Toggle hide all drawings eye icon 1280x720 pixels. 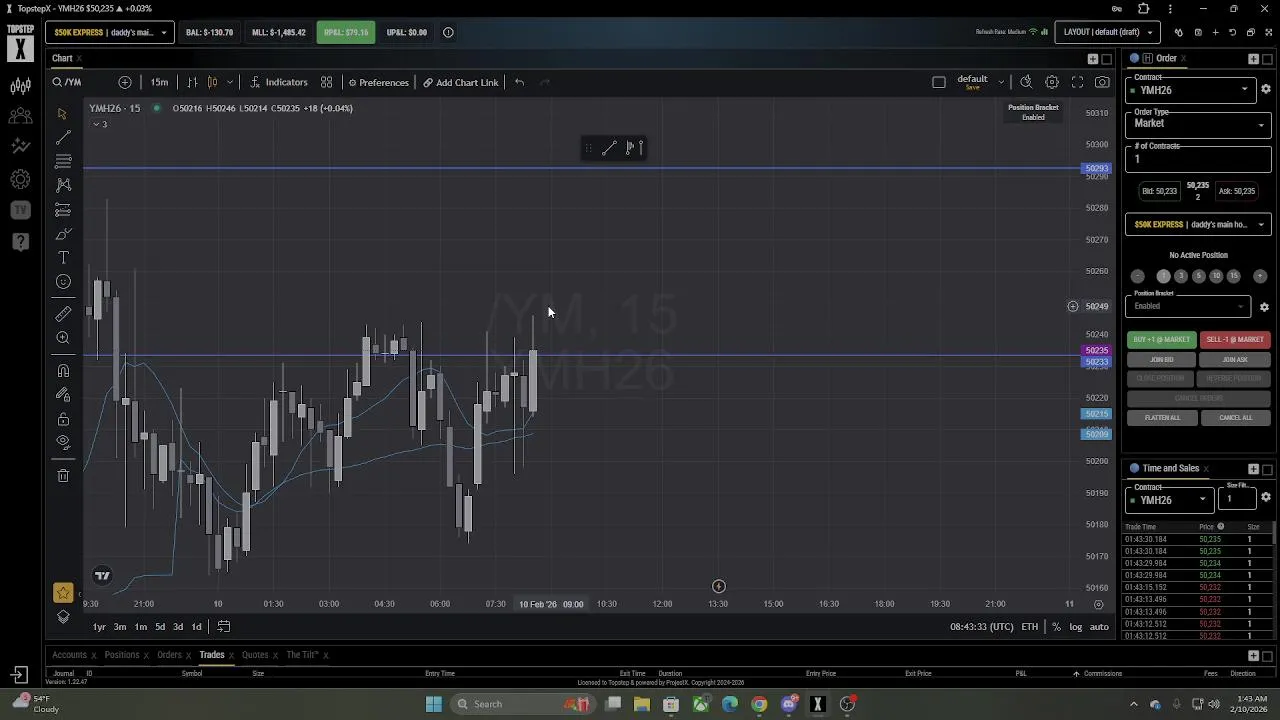coord(63,442)
